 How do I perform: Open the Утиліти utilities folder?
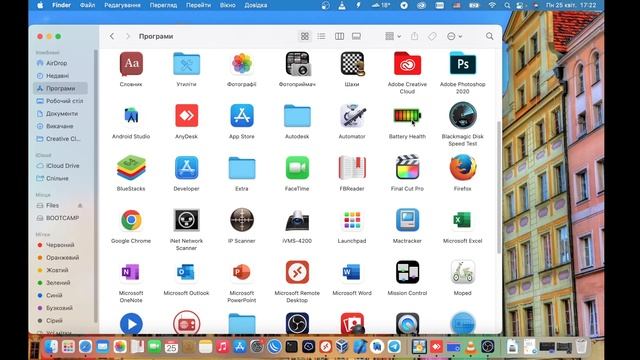coord(187,64)
